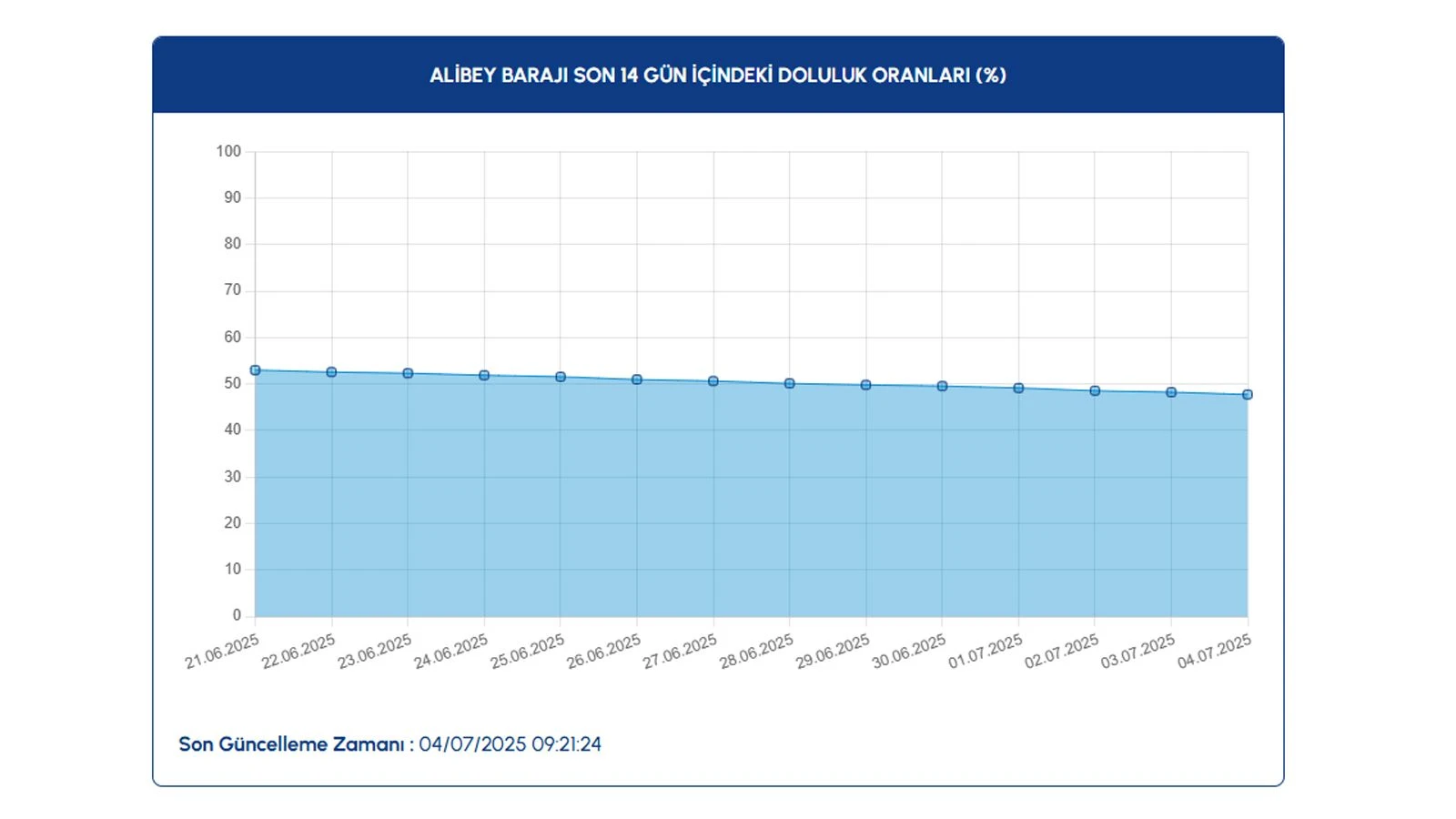Pick the data point at 28.06.2025

tap(790, 383)
